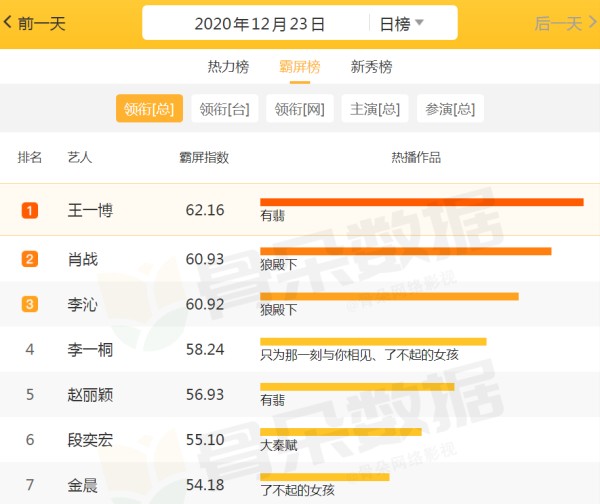Click 狼殿下 in 李沁's row
This screenshot has height=504, width=600.
click(x=279, y=310)
